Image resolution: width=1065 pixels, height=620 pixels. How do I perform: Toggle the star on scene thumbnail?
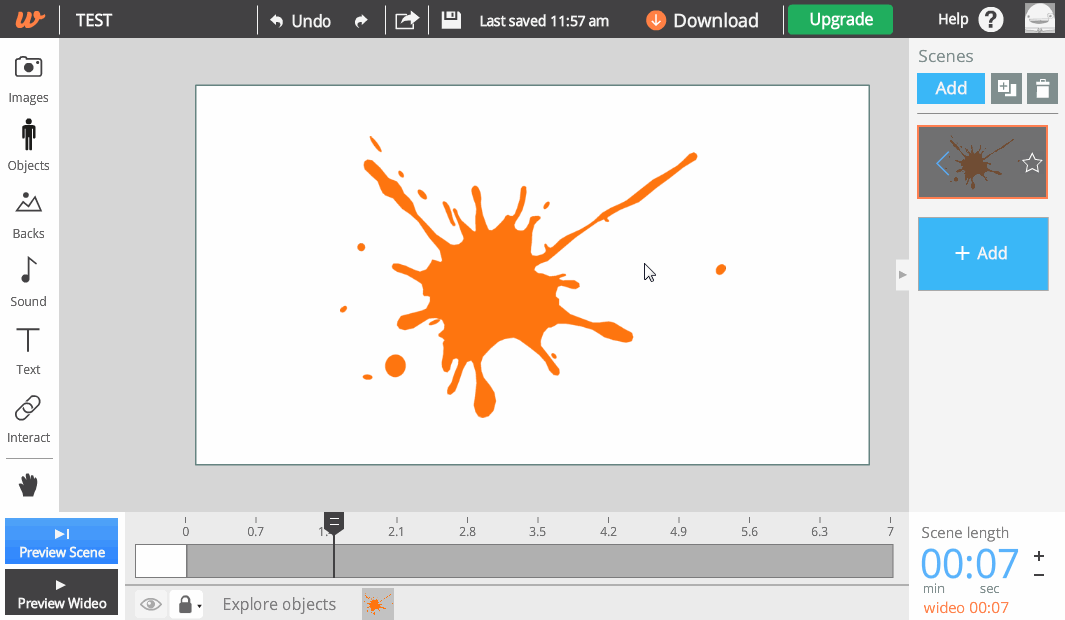coord(1032,163)
